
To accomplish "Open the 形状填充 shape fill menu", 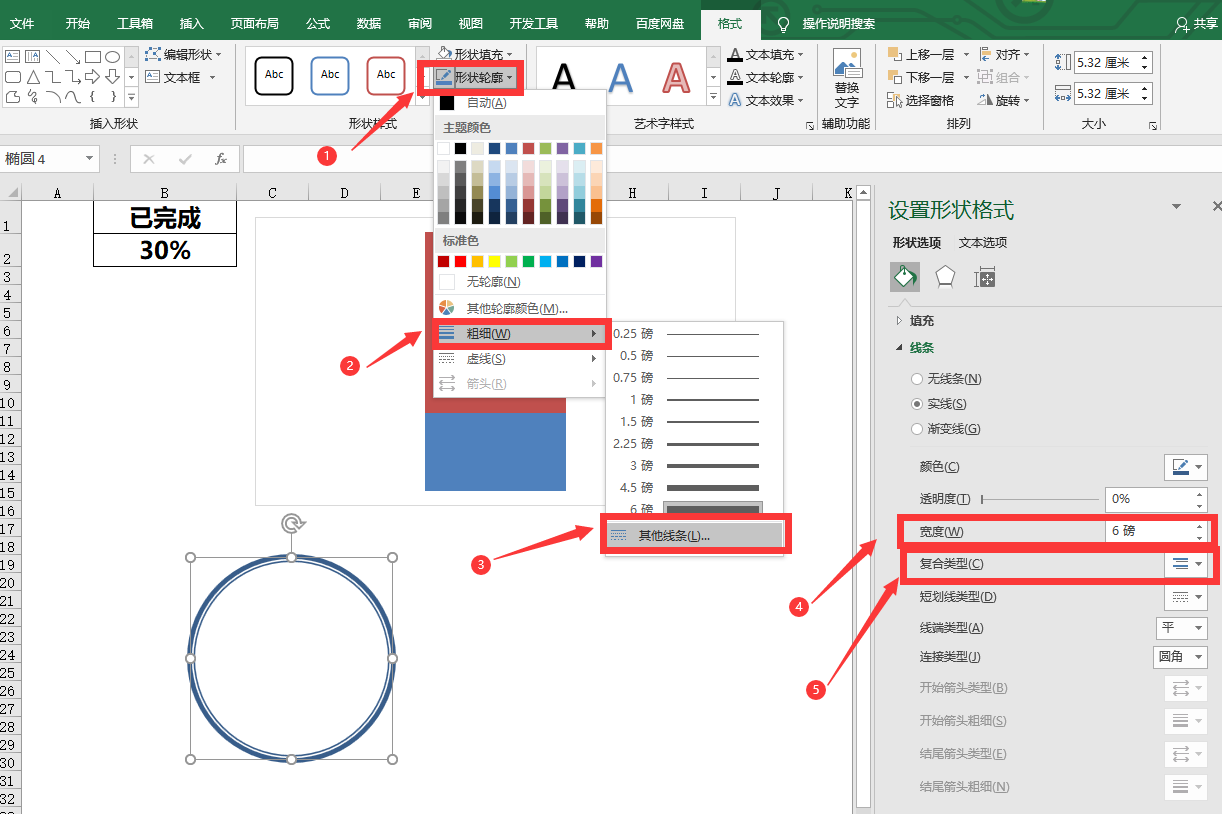I will coord(474,54).
